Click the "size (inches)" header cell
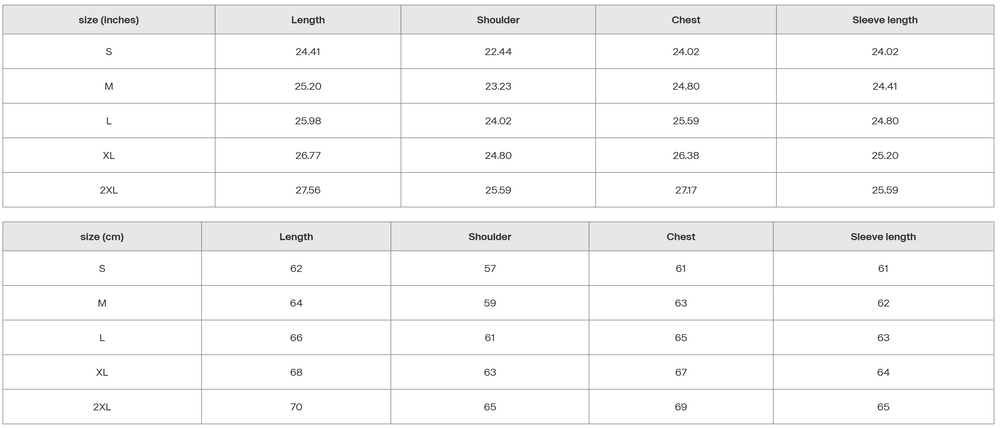Image resolution: width=1000 pixels, height=428 pixels. (x=108, y=20)
